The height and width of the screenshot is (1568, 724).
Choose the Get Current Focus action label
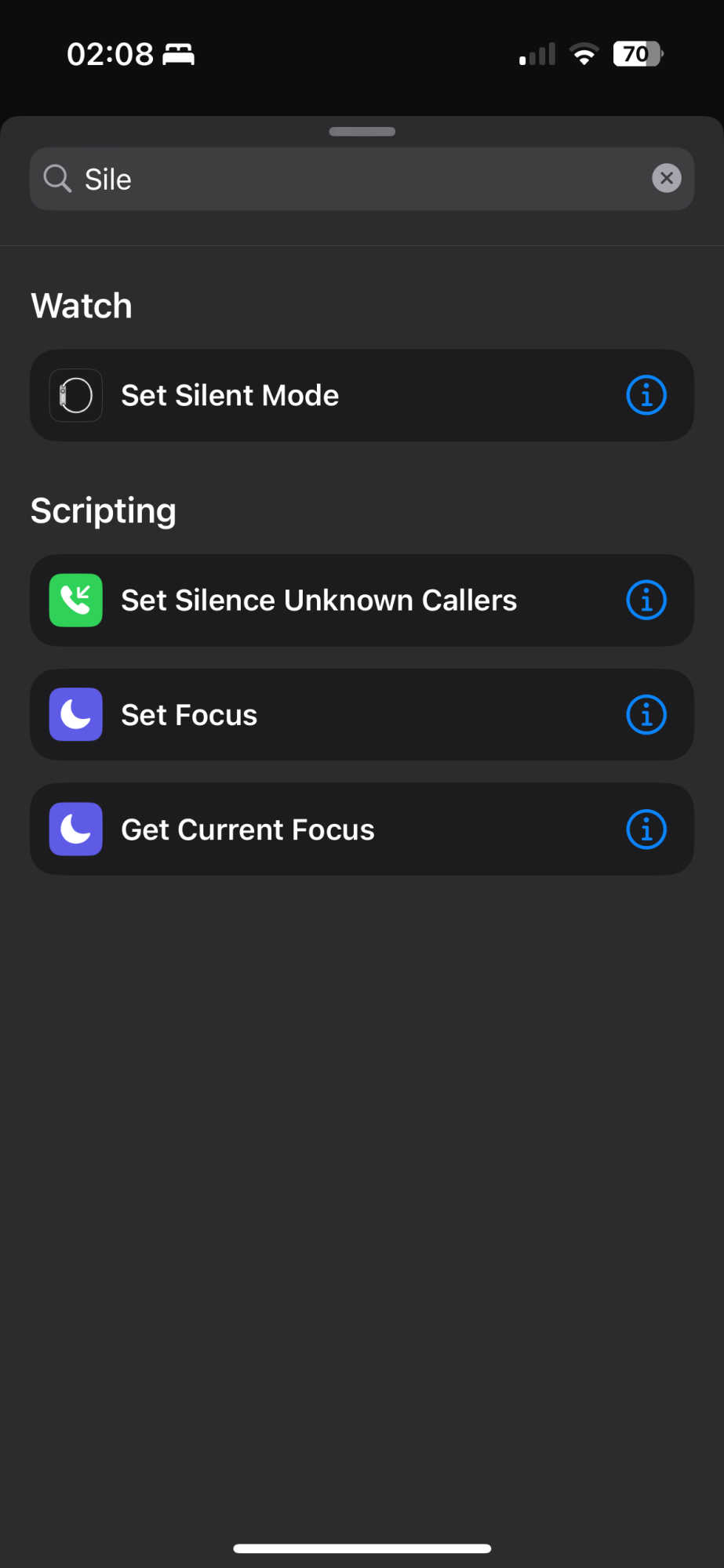[x=248, y=829]
